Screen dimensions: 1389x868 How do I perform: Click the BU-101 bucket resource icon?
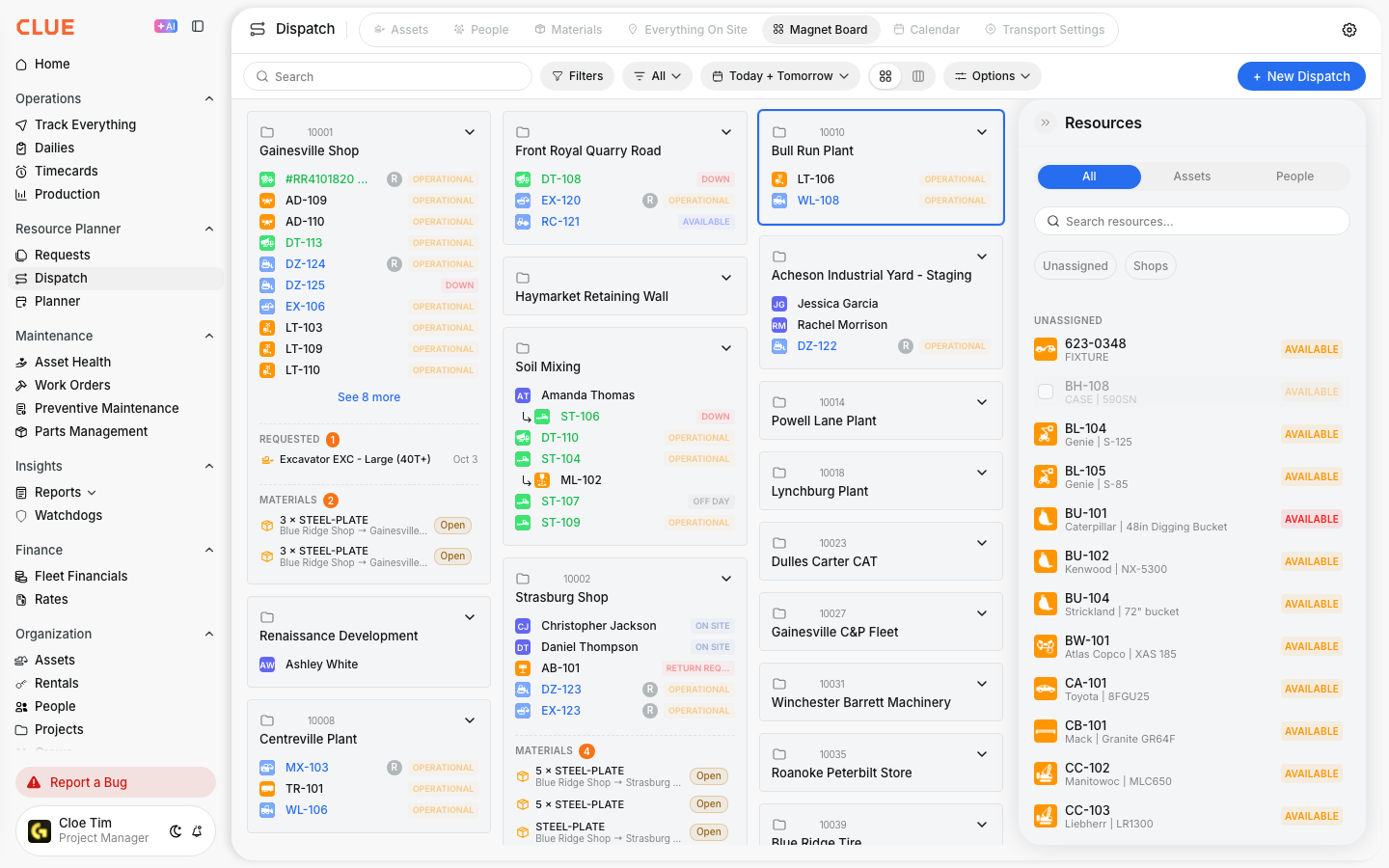[x=1046, y=519]
